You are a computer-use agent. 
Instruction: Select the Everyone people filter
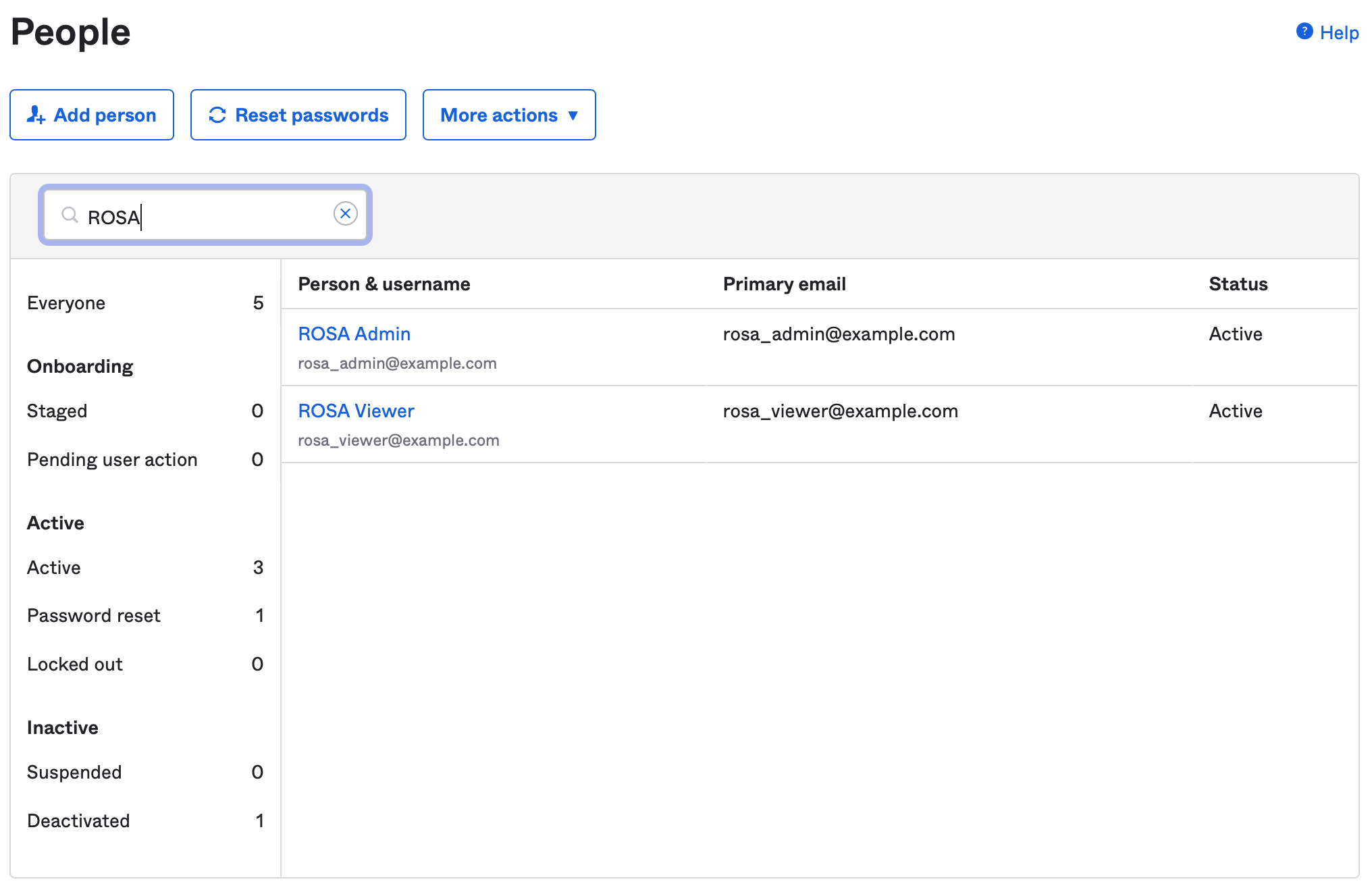click(x=66, y=303)
